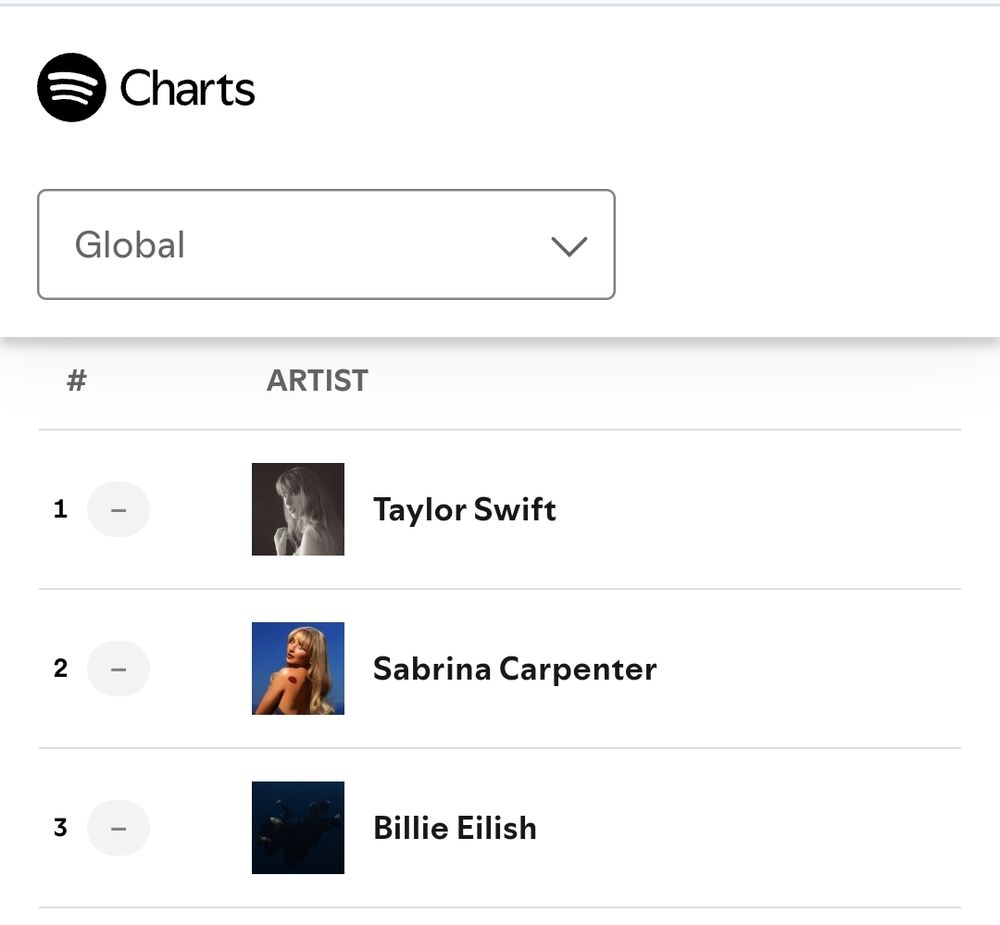Image resolution: width=1000 pixels, height=925 pixels.
Task: Click the ARTIST column header
Action: click(x=317, y=380)
